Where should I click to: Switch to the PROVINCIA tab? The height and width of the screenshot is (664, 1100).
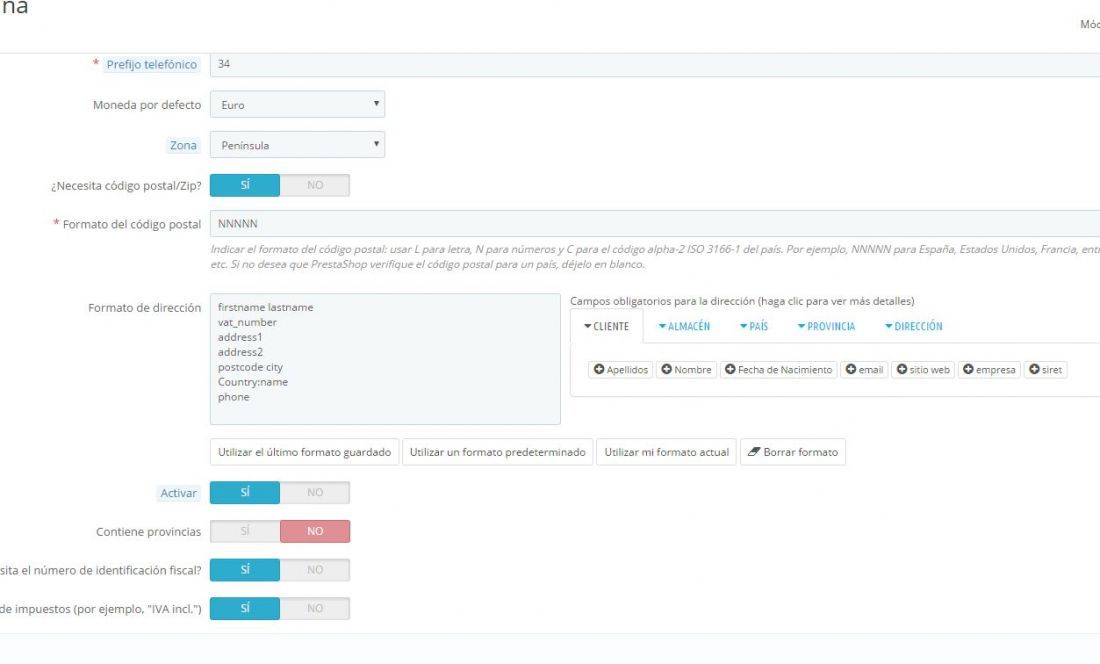click(826, 326)
